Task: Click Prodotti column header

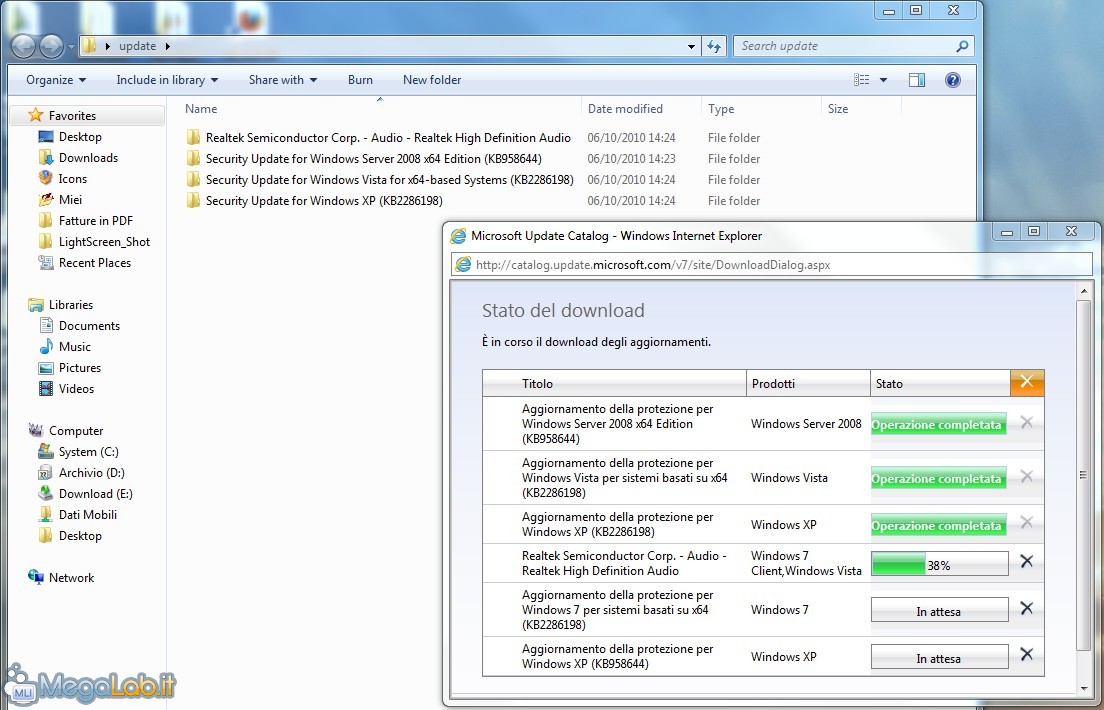Action: [x=808, y=383]
